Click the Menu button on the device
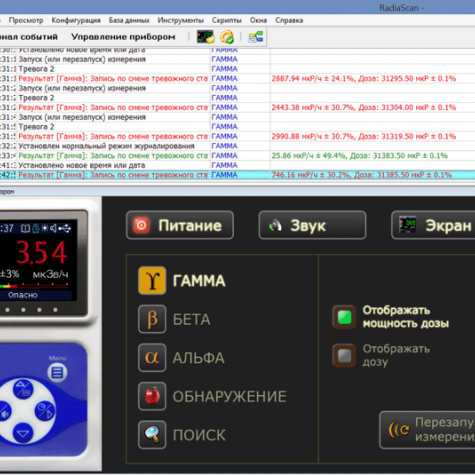Viewport: 475px width, 475px height. click(57, 372)
